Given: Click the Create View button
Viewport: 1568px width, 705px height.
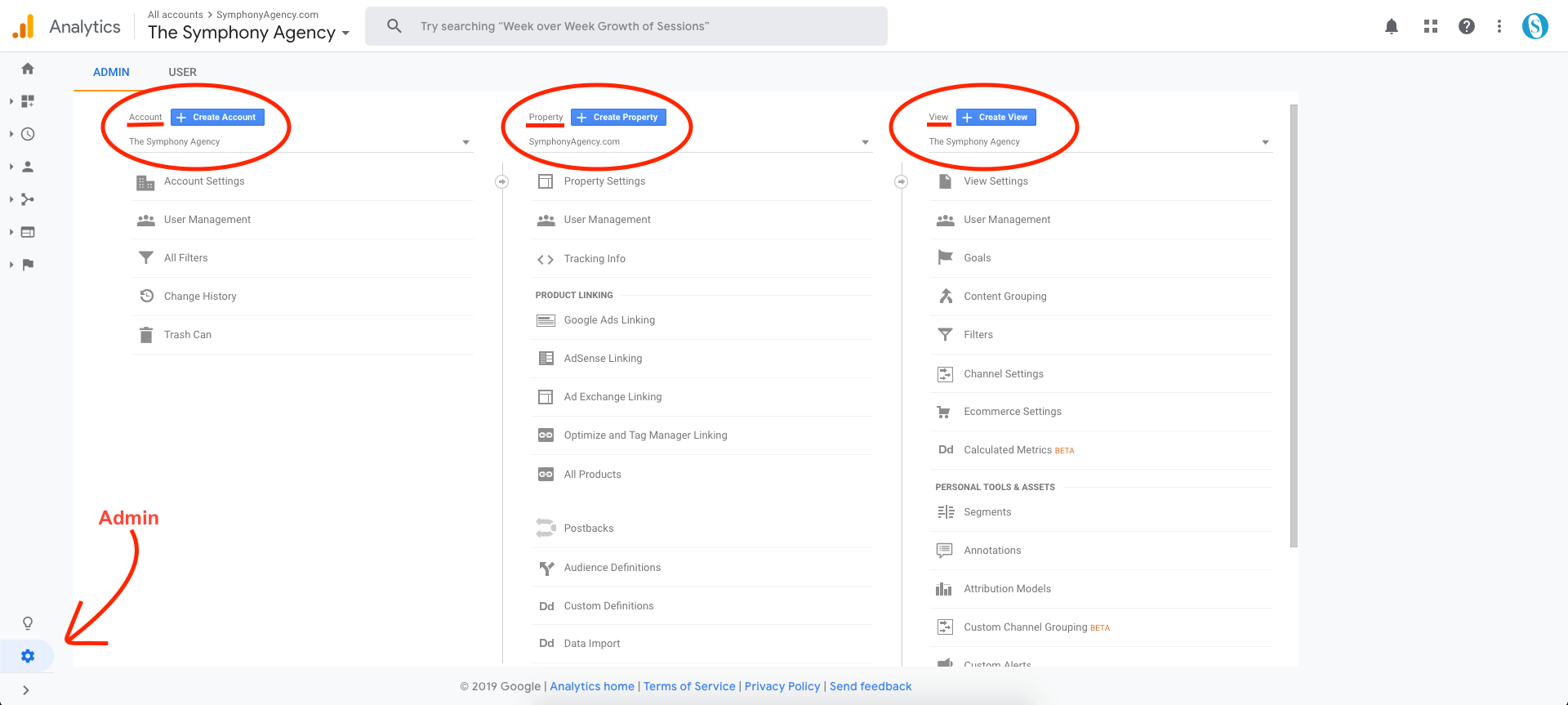Looking at the screenshot, I should (x=996, y=117).
